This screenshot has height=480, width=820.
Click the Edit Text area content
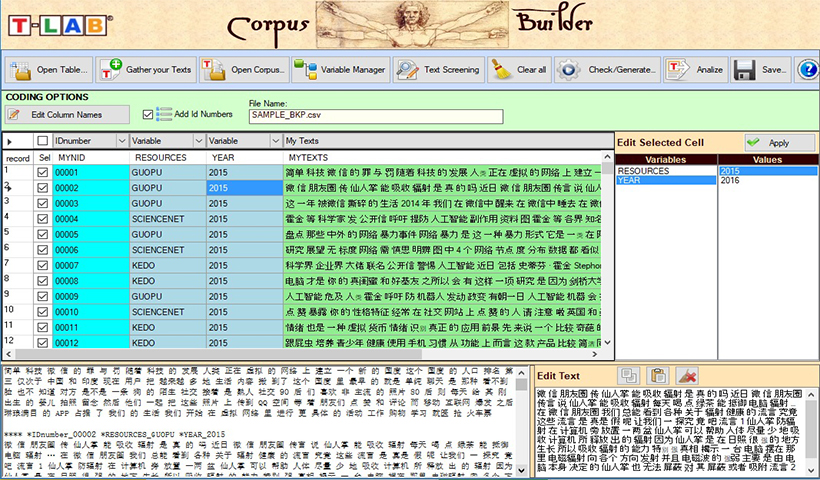670,431
